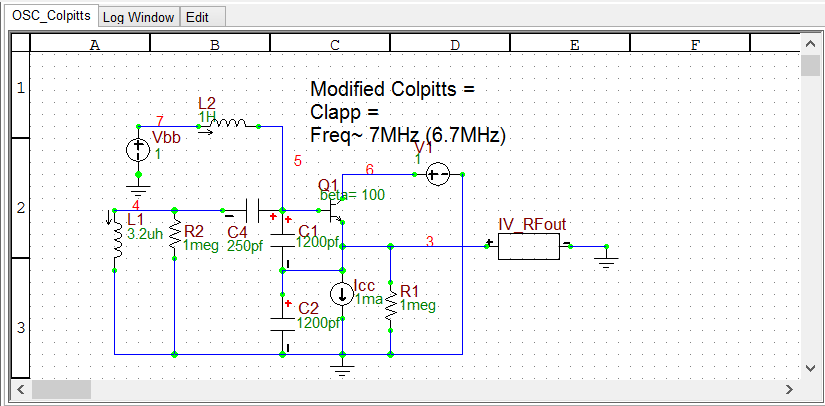Click column header C

330,43
